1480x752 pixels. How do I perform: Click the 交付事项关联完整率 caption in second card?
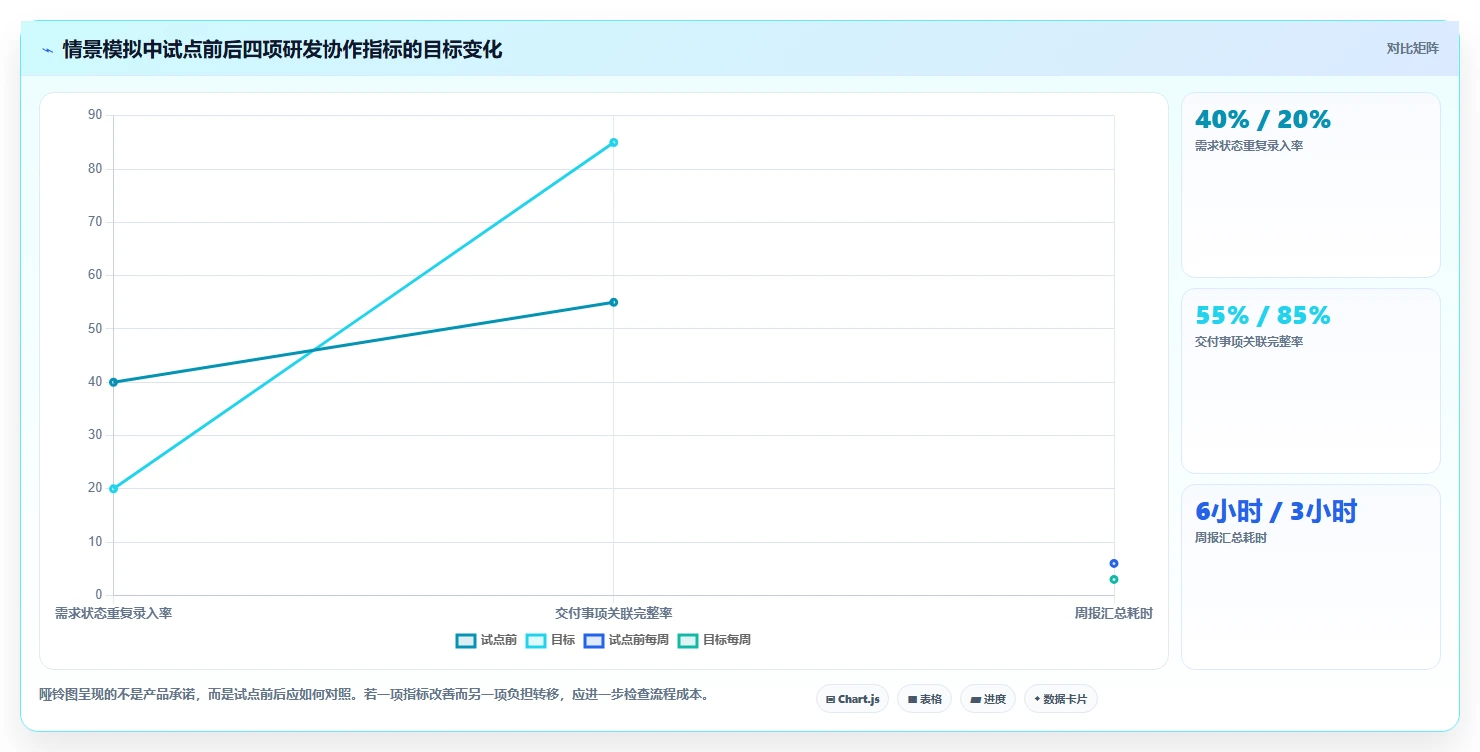pos(1249,342)
